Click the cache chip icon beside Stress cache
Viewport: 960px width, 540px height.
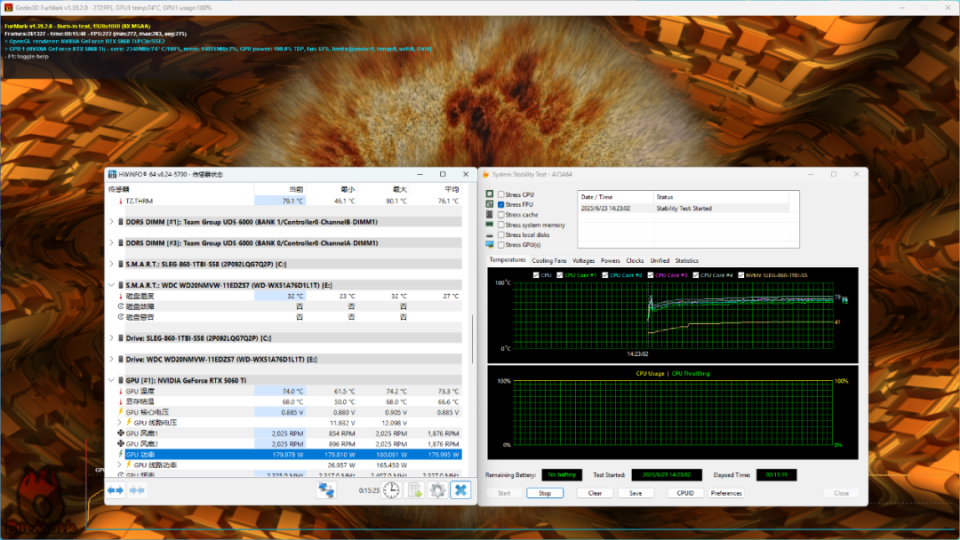(x=489, y=215)
